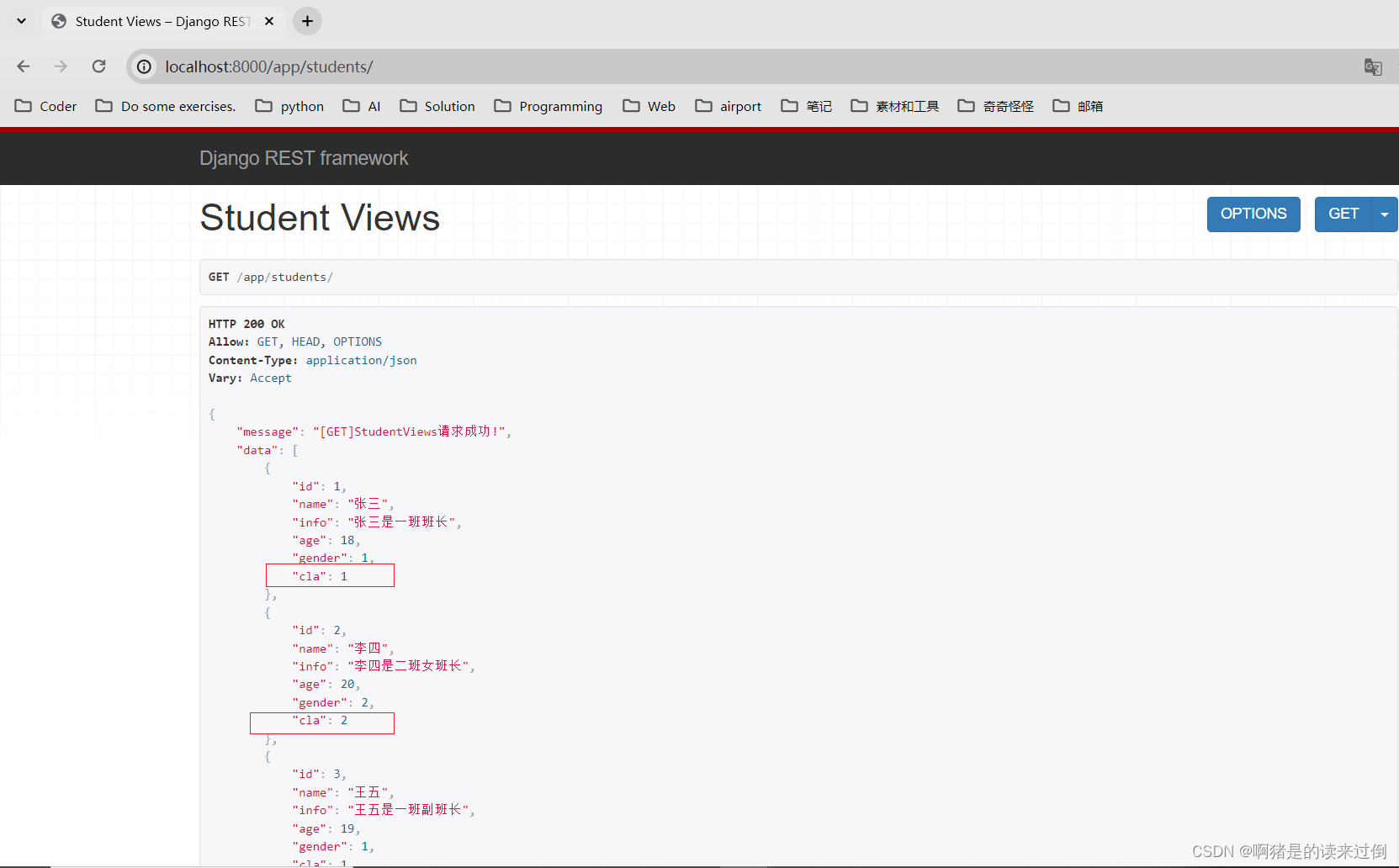Click the address bar URL localhost:8000/app/students/
This screenshot has height=868, width=1399.
point(269,66)
